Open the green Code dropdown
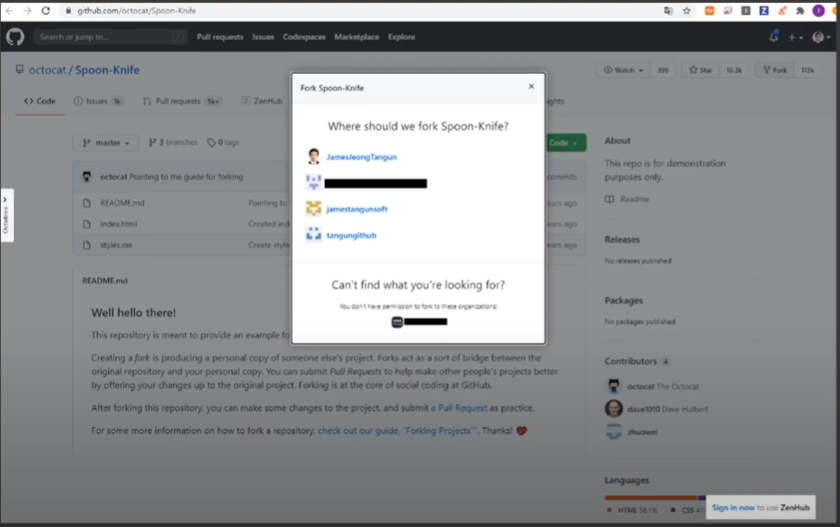Image resolution: width=840 pixels, height=527 pixels. (565, 142)
